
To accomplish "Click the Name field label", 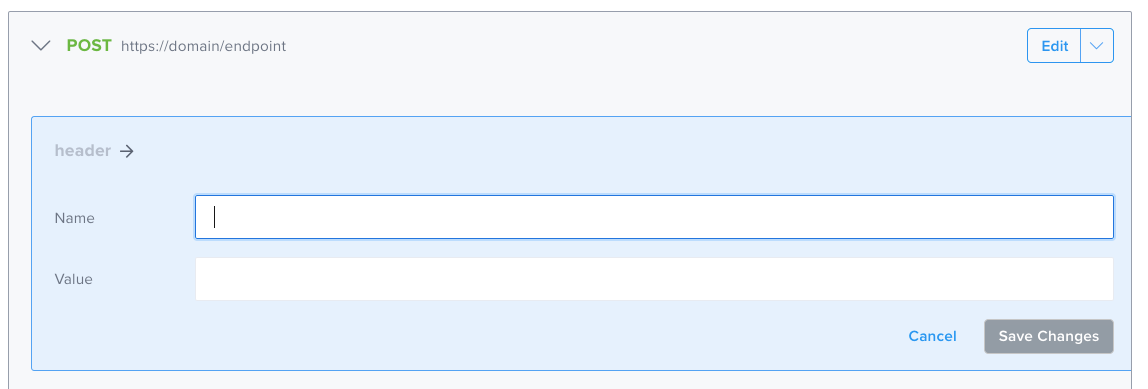I will [x=74, y=218].
